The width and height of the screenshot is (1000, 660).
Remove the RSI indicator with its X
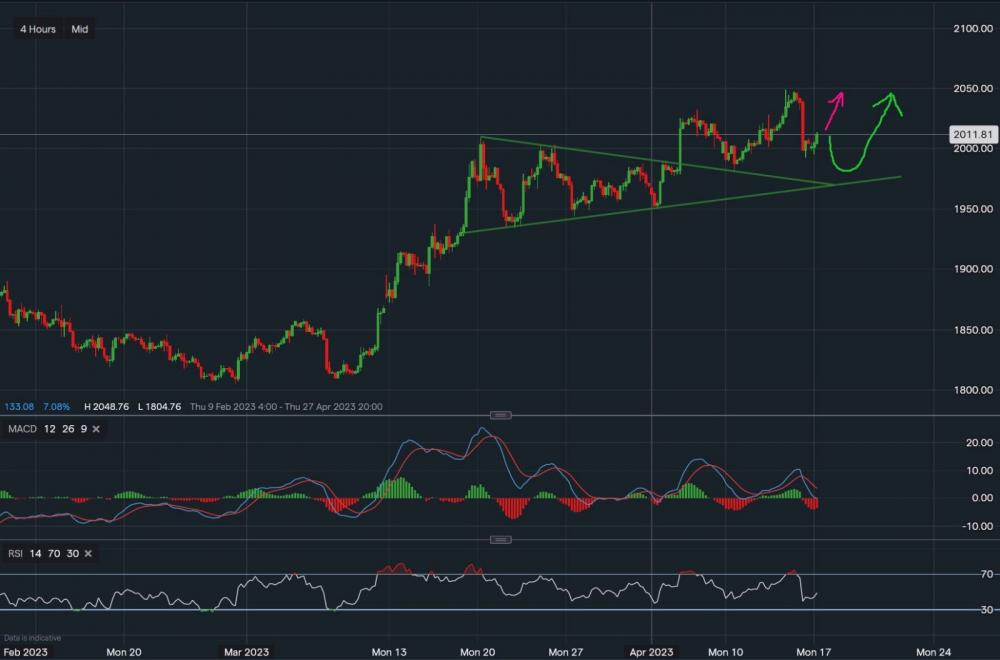87,553
